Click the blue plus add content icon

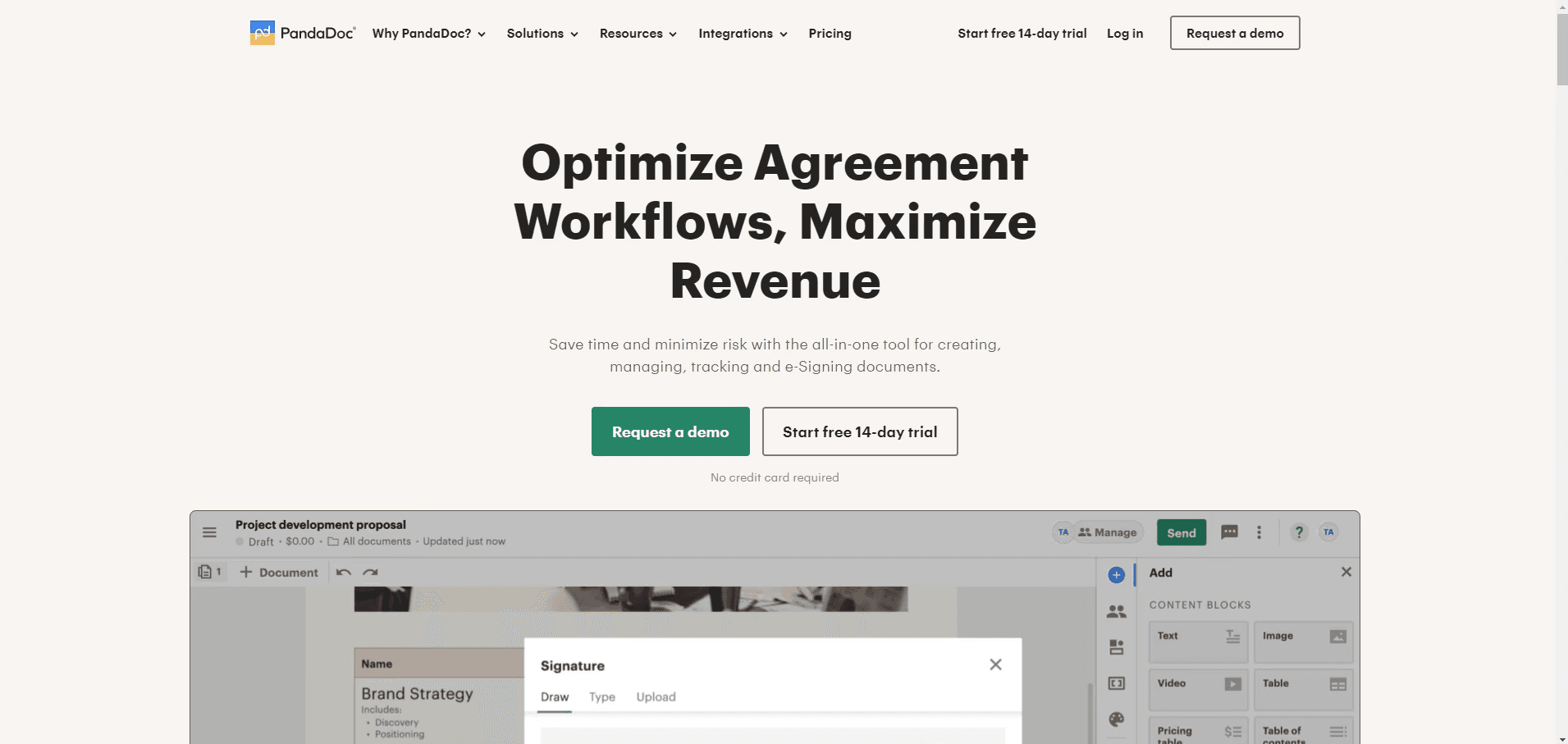1116,575
